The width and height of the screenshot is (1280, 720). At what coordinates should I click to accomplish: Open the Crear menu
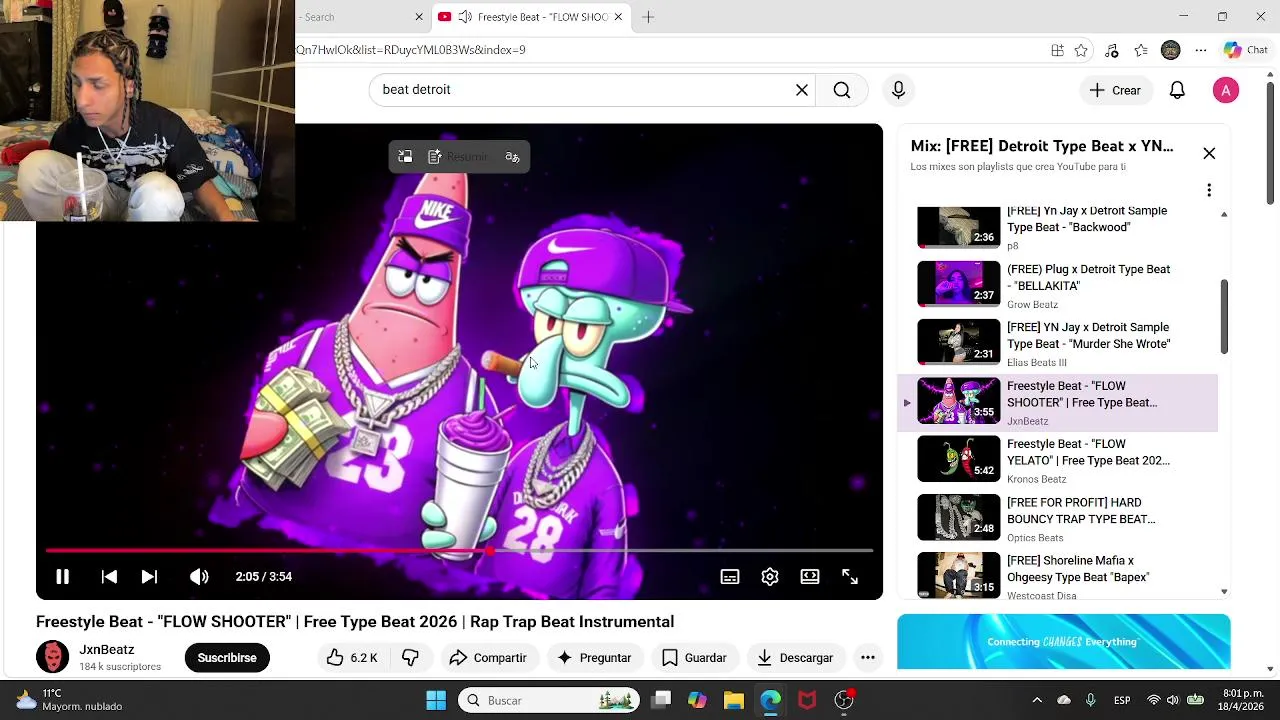pos(1115,90)
